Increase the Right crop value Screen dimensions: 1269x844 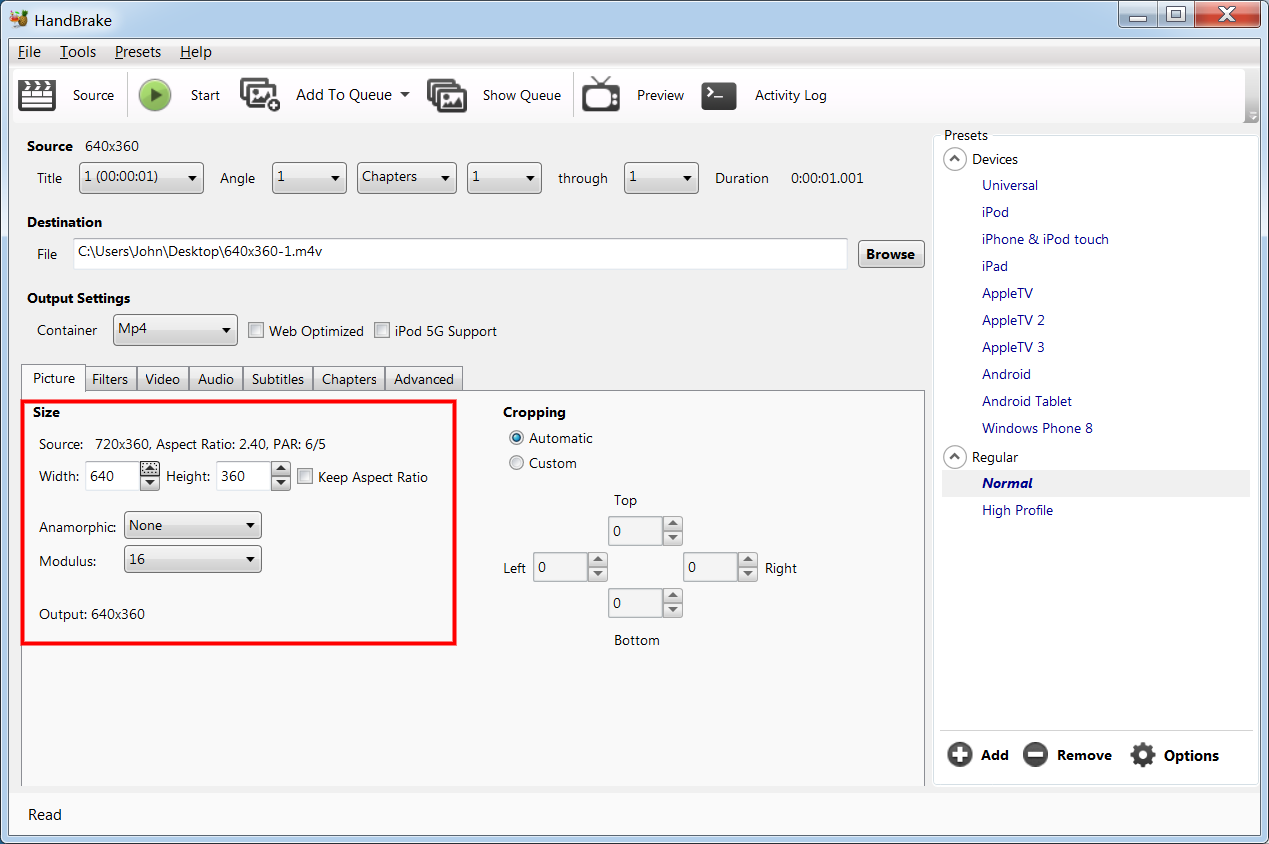(748, 561)
